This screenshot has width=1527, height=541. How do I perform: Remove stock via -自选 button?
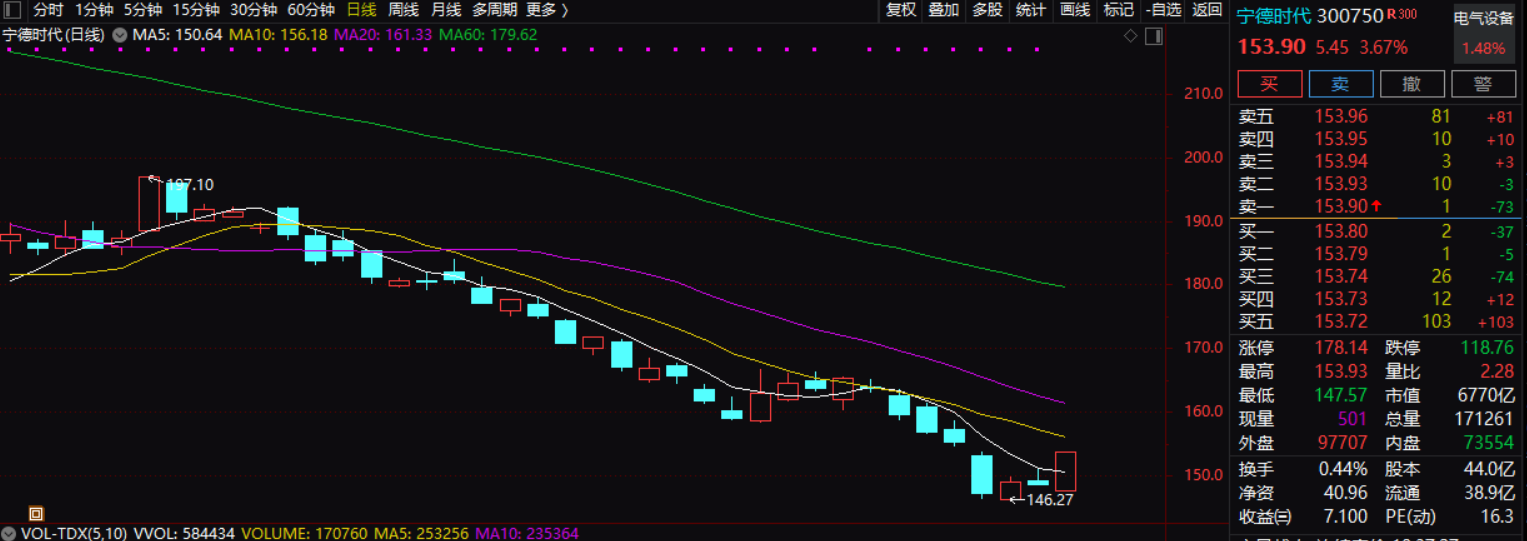1163,10
